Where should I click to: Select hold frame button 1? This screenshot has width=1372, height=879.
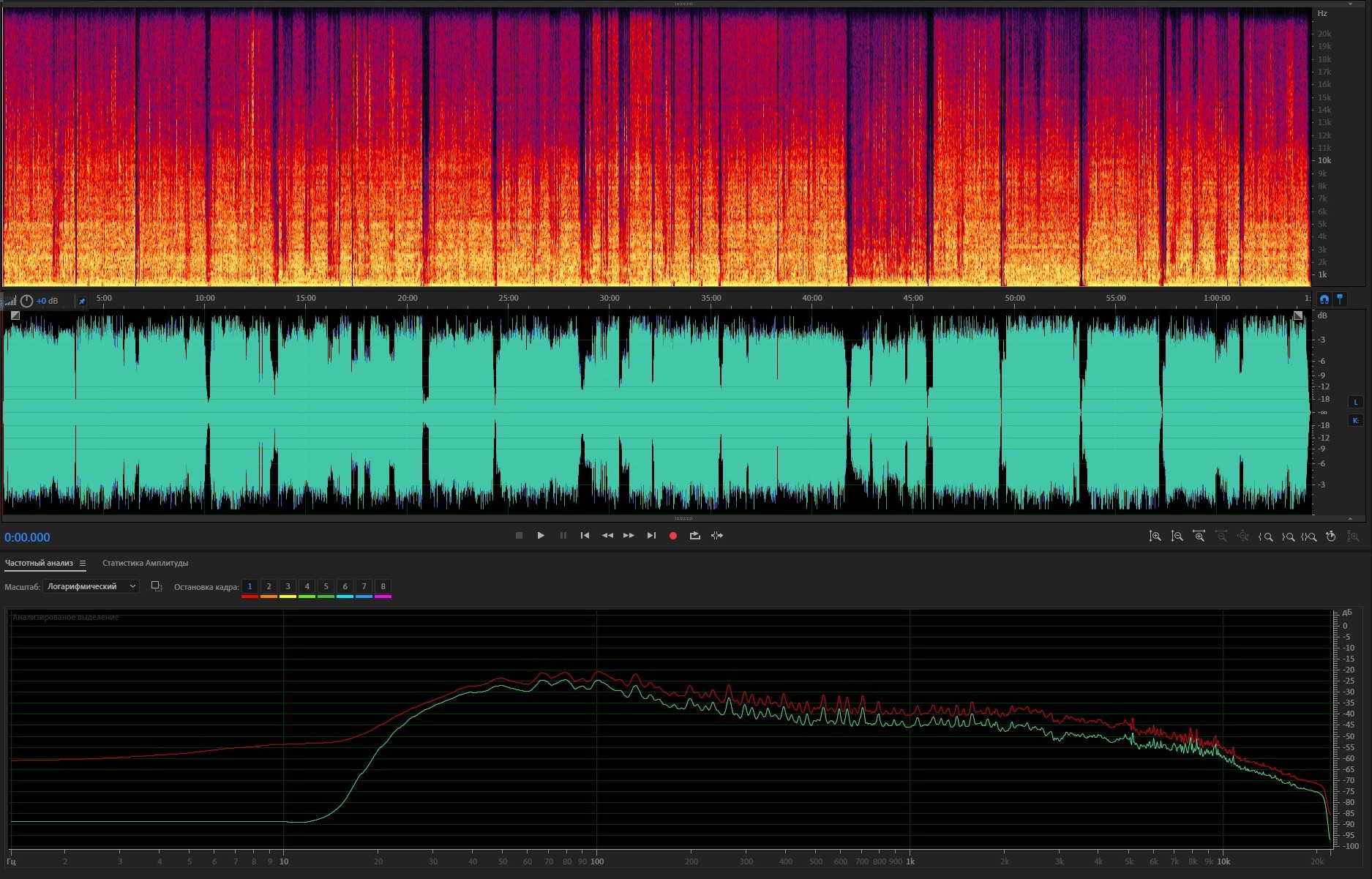250,586
